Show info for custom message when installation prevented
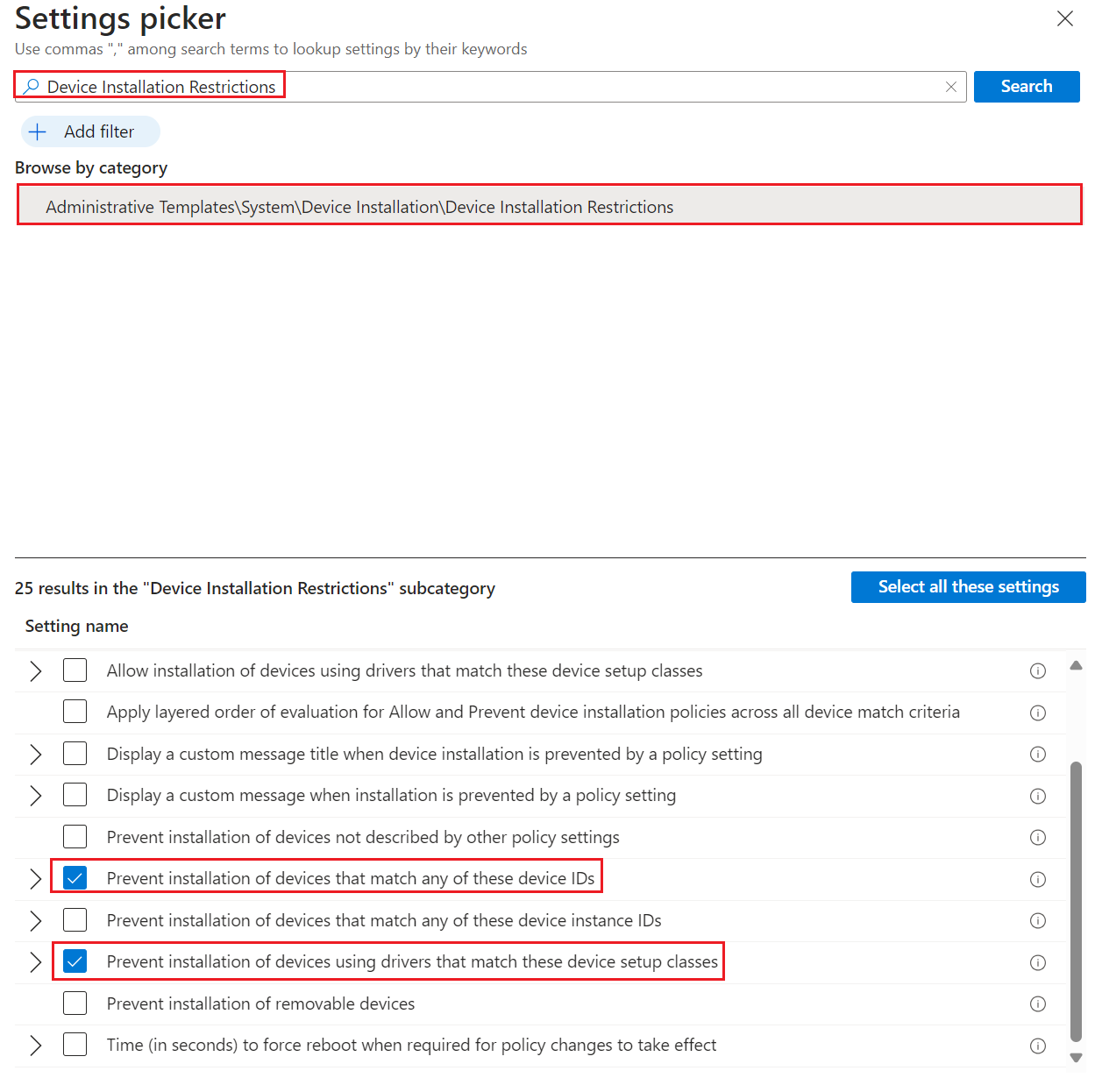The height and width of the screenshot is (1092, 1102). point(1038,796)
